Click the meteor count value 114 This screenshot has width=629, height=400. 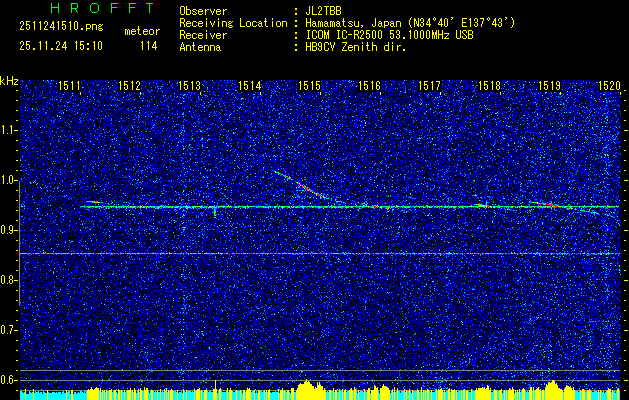[x=148, y=46]
